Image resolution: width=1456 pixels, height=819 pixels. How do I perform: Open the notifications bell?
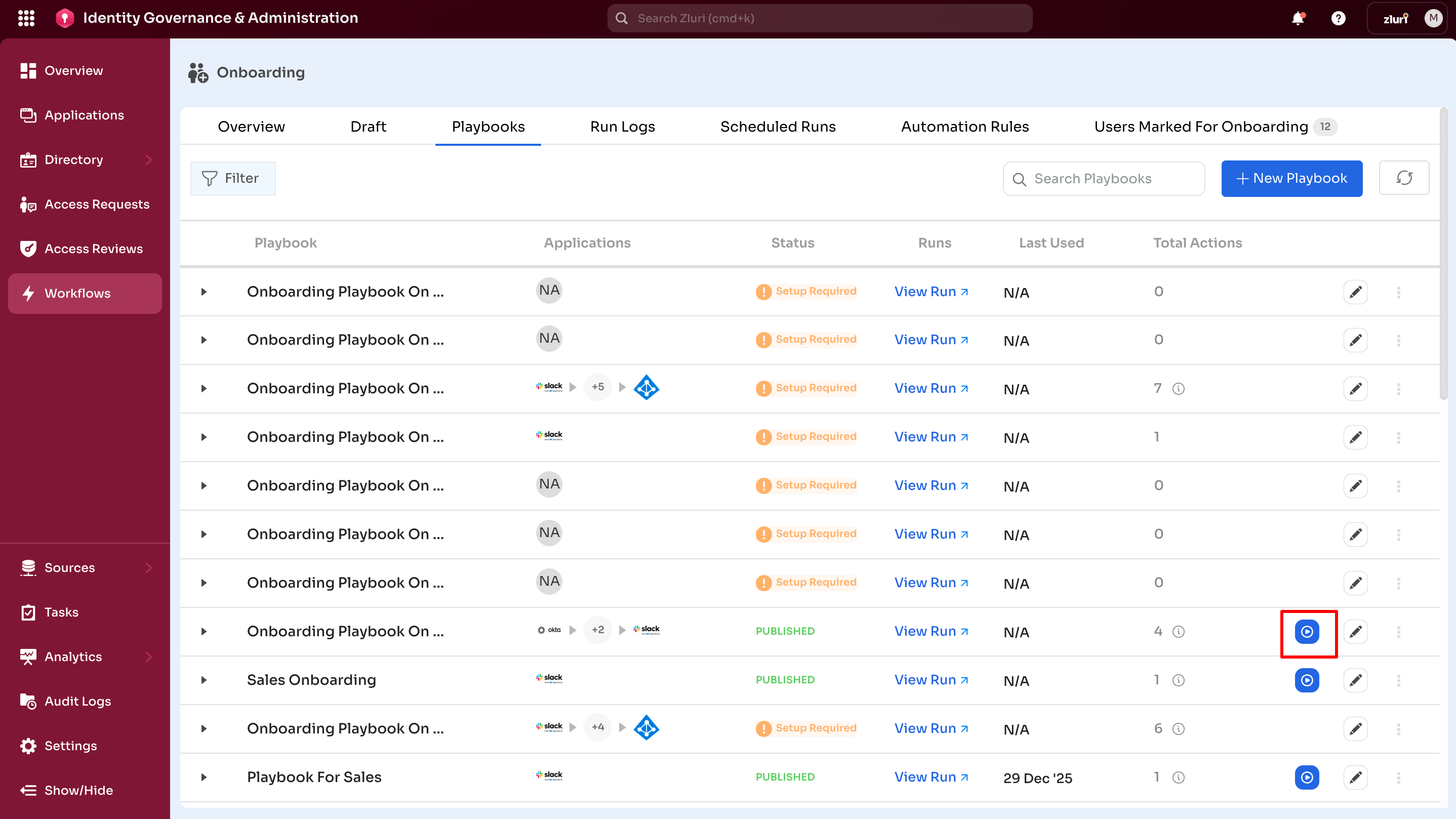(x=1298, y=18)
